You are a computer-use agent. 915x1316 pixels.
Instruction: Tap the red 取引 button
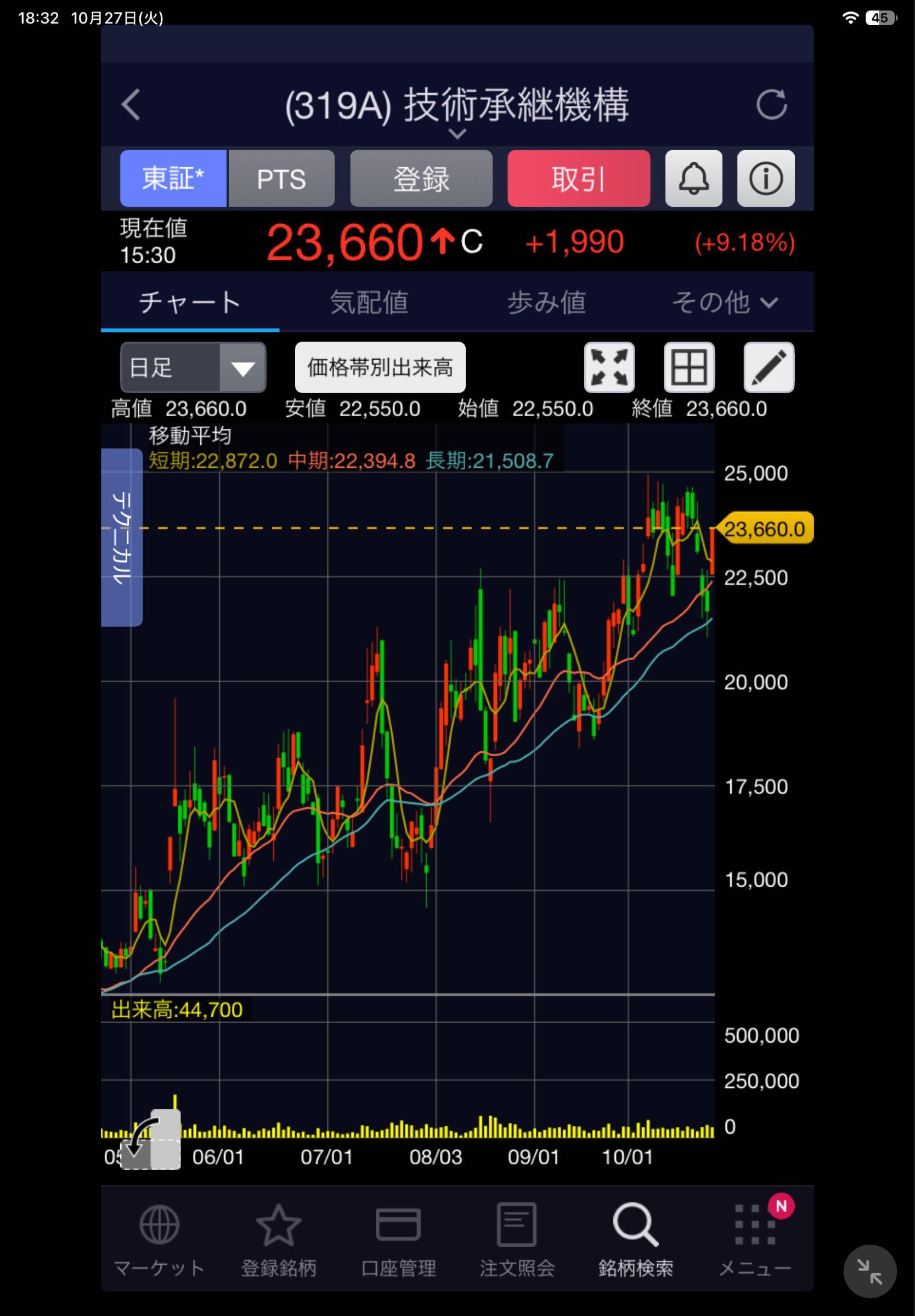click(579, 178)
